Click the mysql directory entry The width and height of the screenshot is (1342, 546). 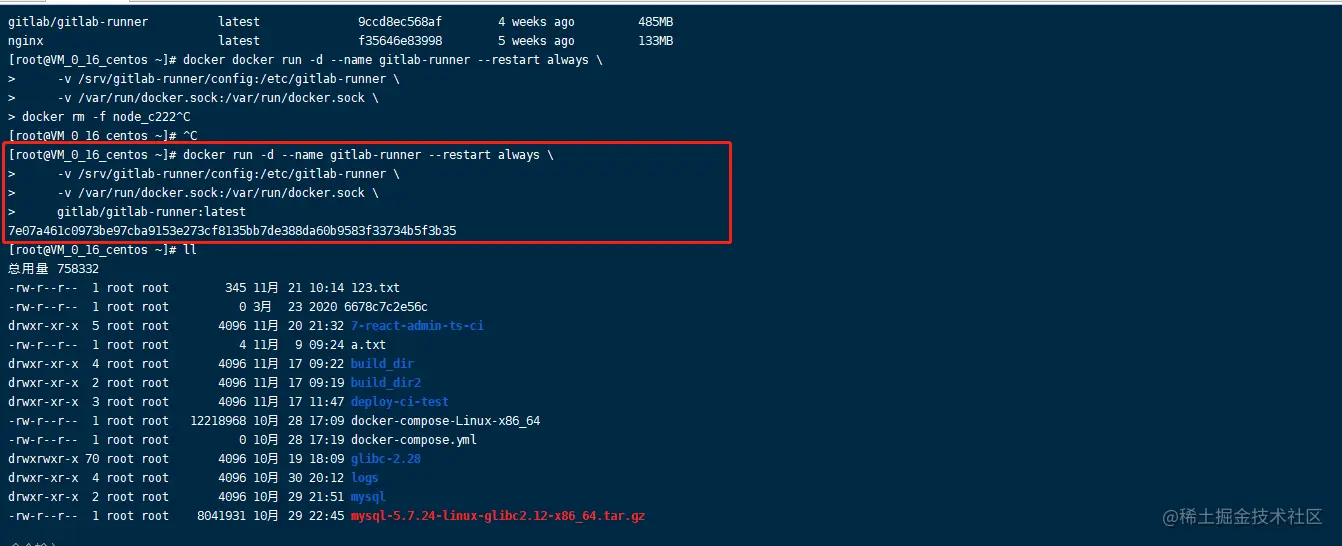click(x=368, y=497)
